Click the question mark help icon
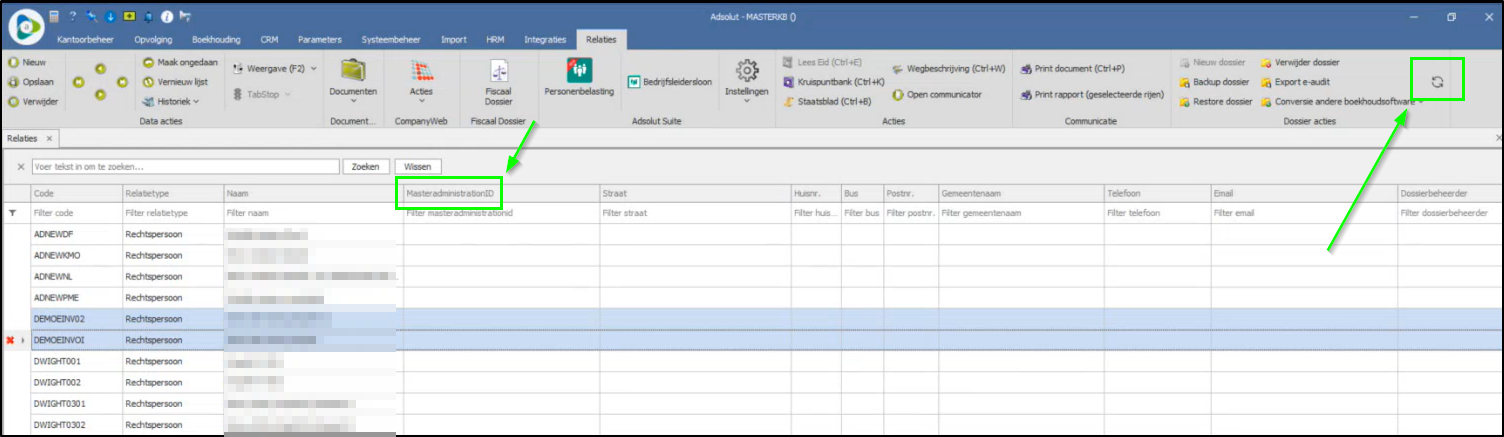The image size is (1504, 437). (x=73, y=17)
